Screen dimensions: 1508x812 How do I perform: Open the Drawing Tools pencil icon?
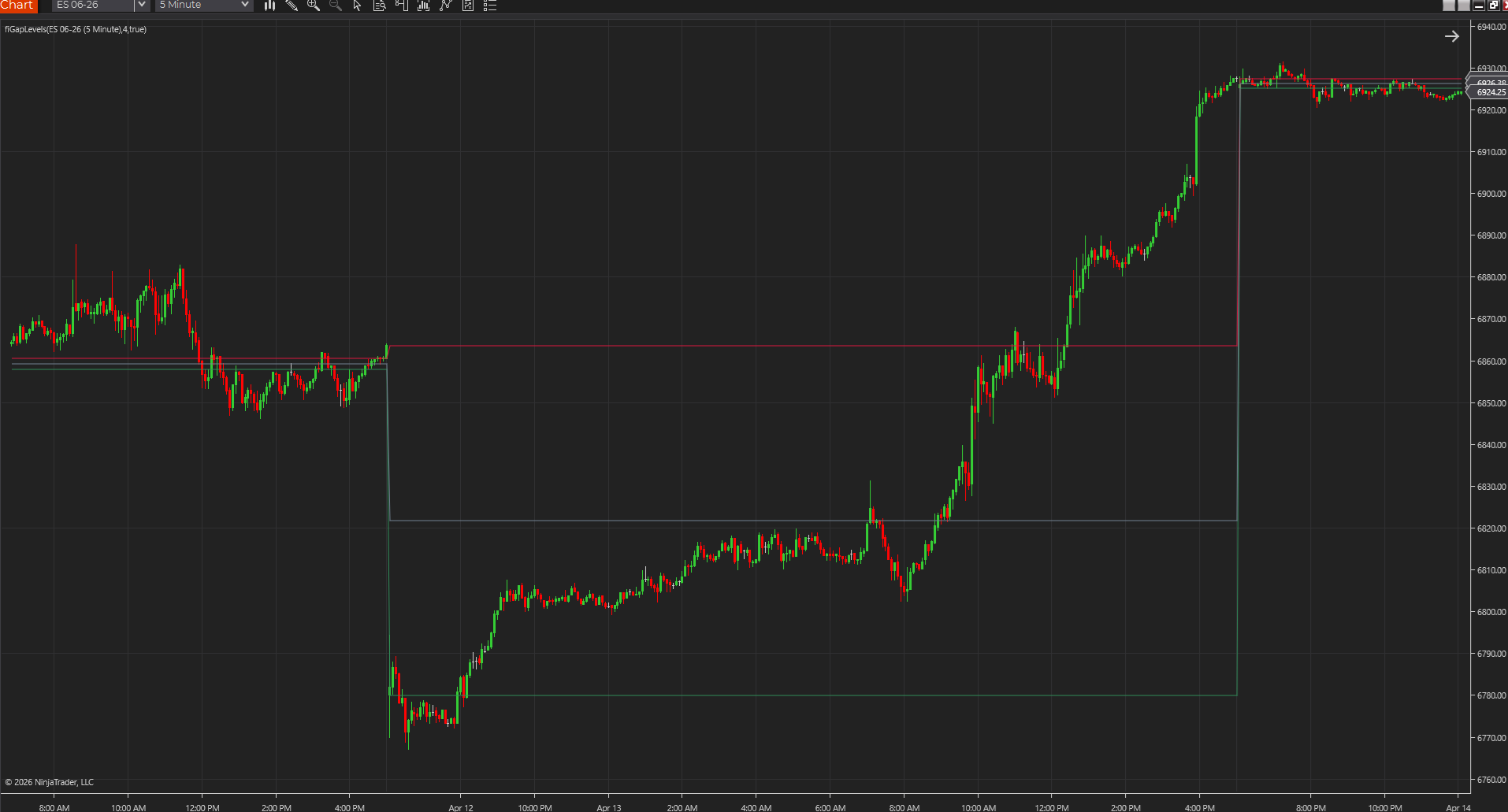(x=292, y=6)
